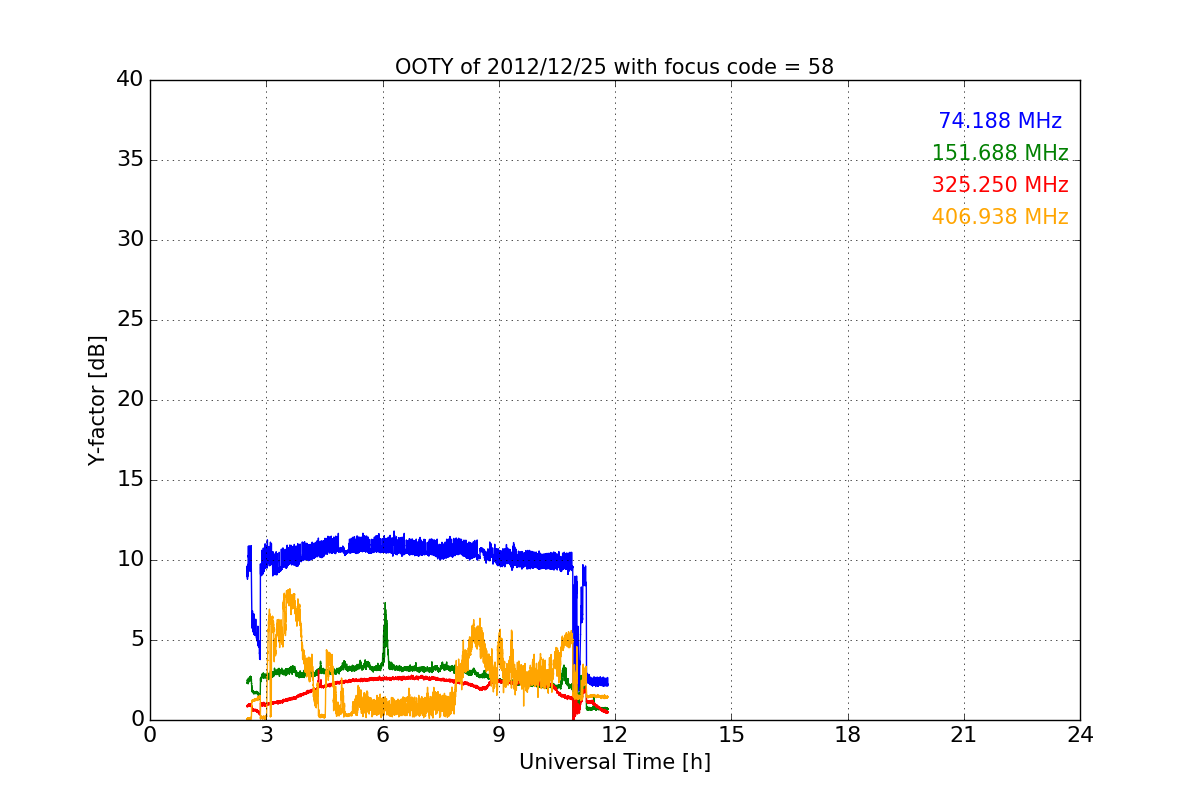
Task: Click the x-axis tick label 12
Action: click(615, 735)
